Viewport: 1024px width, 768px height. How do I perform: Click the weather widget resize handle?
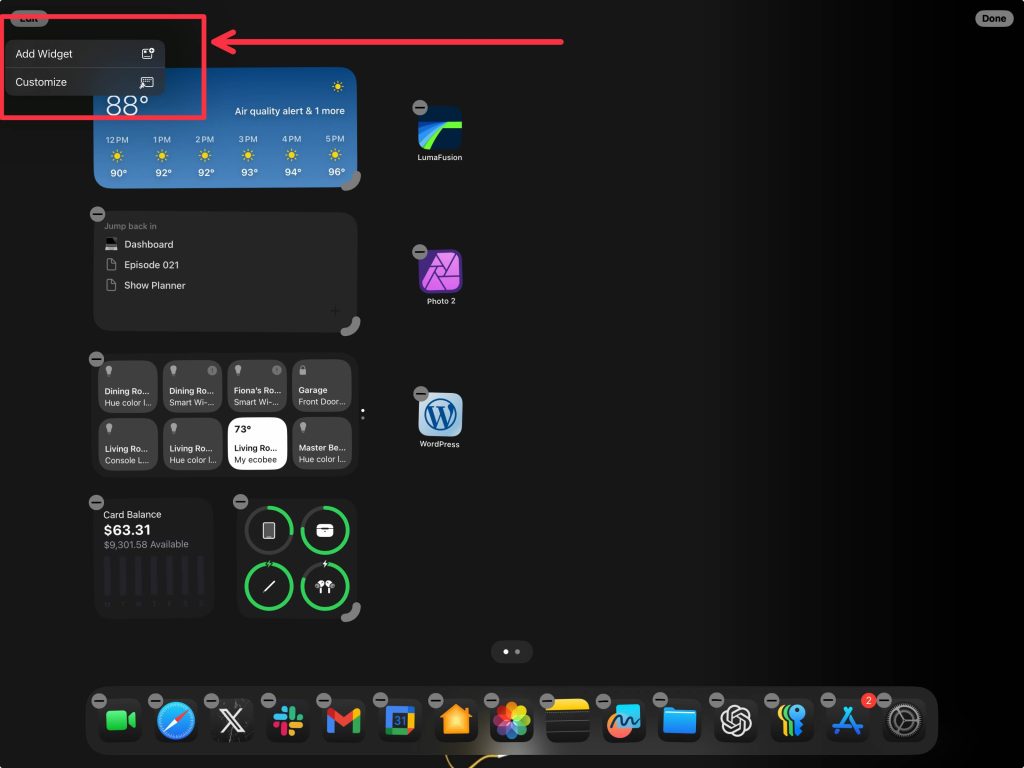coord(351,180)
